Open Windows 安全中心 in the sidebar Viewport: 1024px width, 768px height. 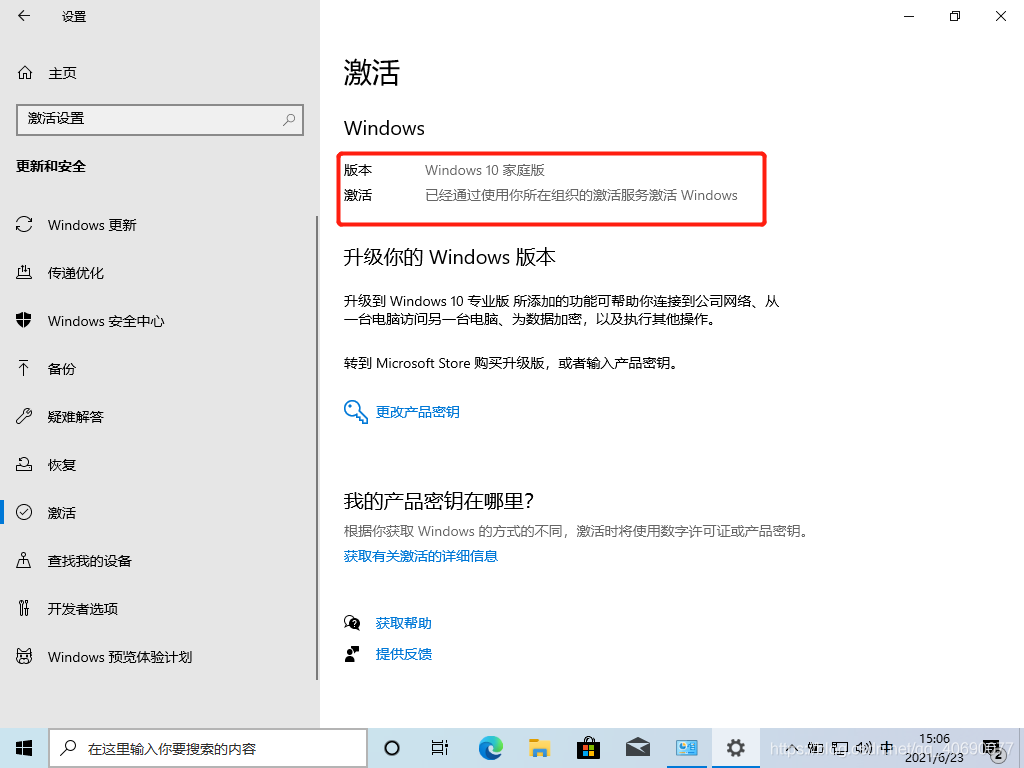coord(158,321)
